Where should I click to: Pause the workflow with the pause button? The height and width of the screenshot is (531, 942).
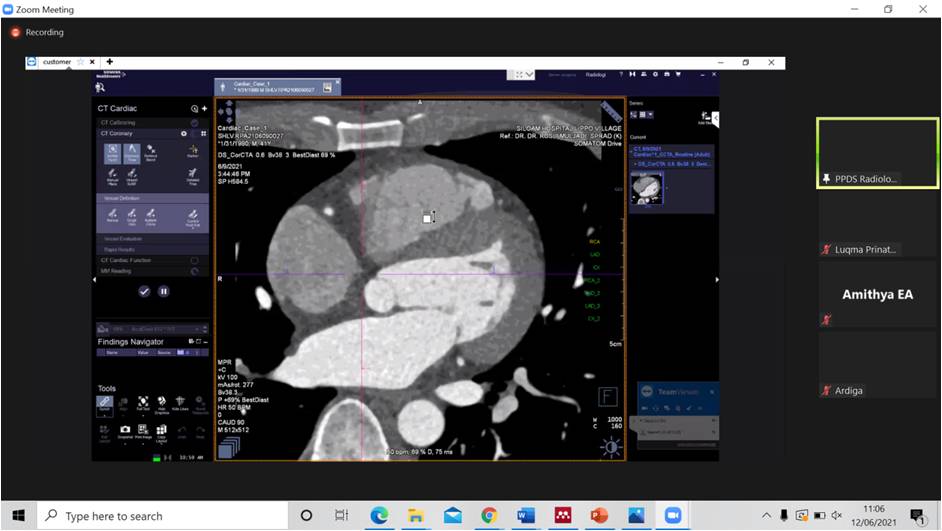click(x=164, y=291)
